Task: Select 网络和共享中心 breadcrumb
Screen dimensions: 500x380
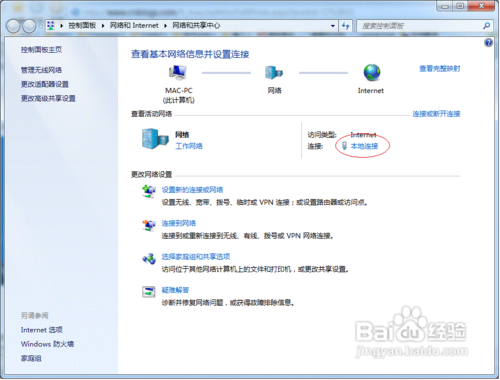Action: click(196, 26)
